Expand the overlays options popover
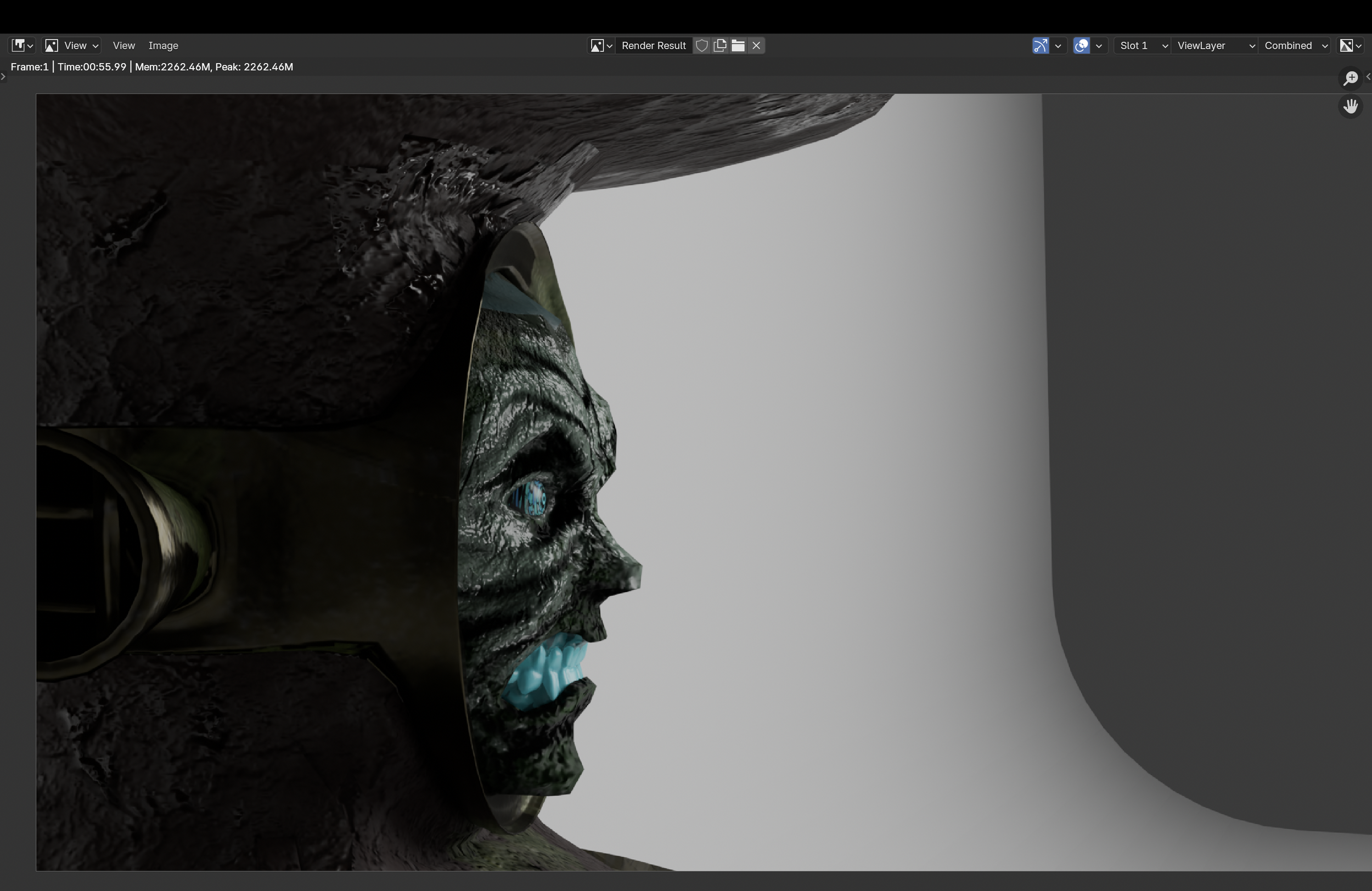 click(x=1099, y=46)
